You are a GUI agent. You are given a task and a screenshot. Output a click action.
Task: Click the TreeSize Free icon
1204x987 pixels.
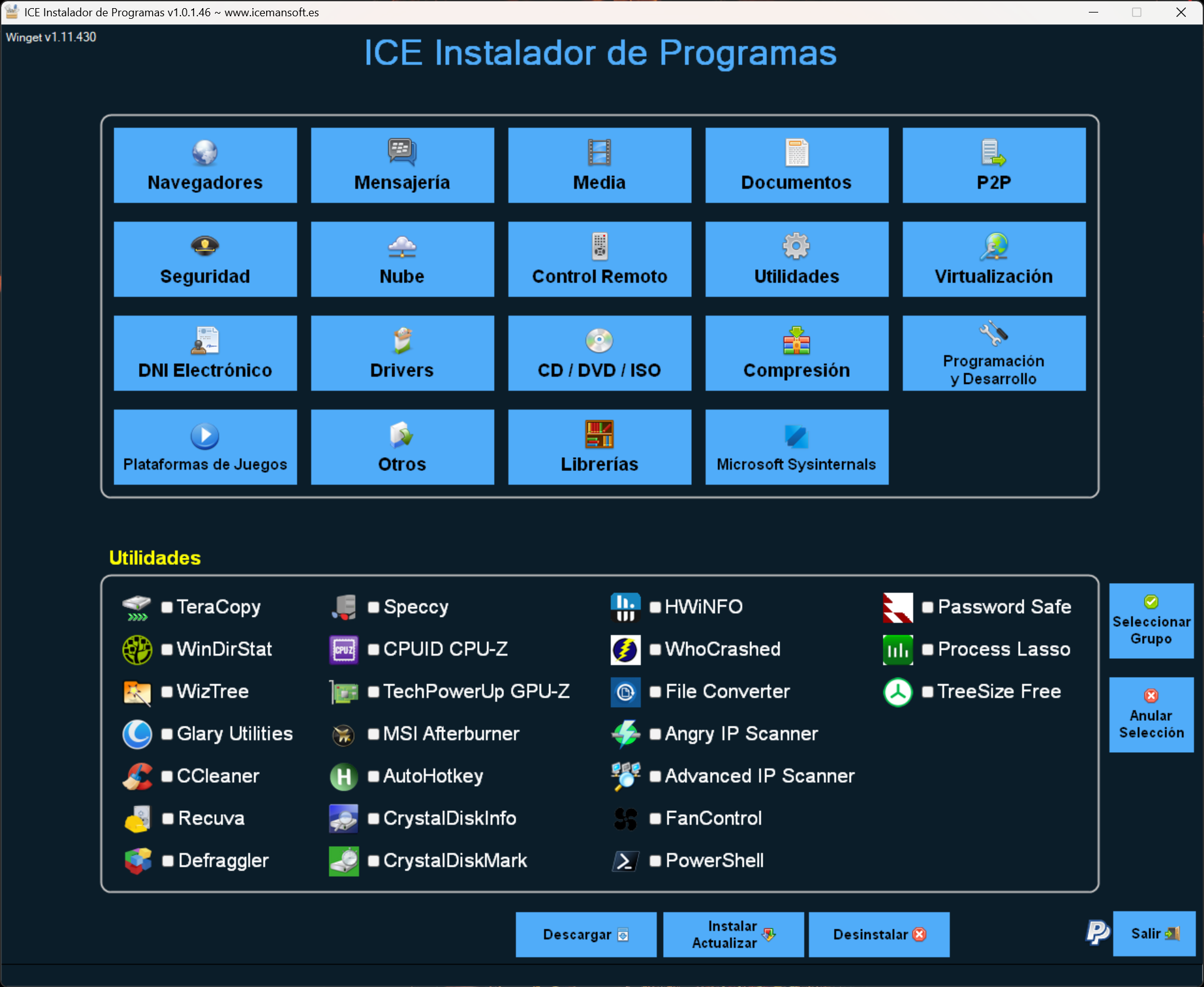point(898,692)
